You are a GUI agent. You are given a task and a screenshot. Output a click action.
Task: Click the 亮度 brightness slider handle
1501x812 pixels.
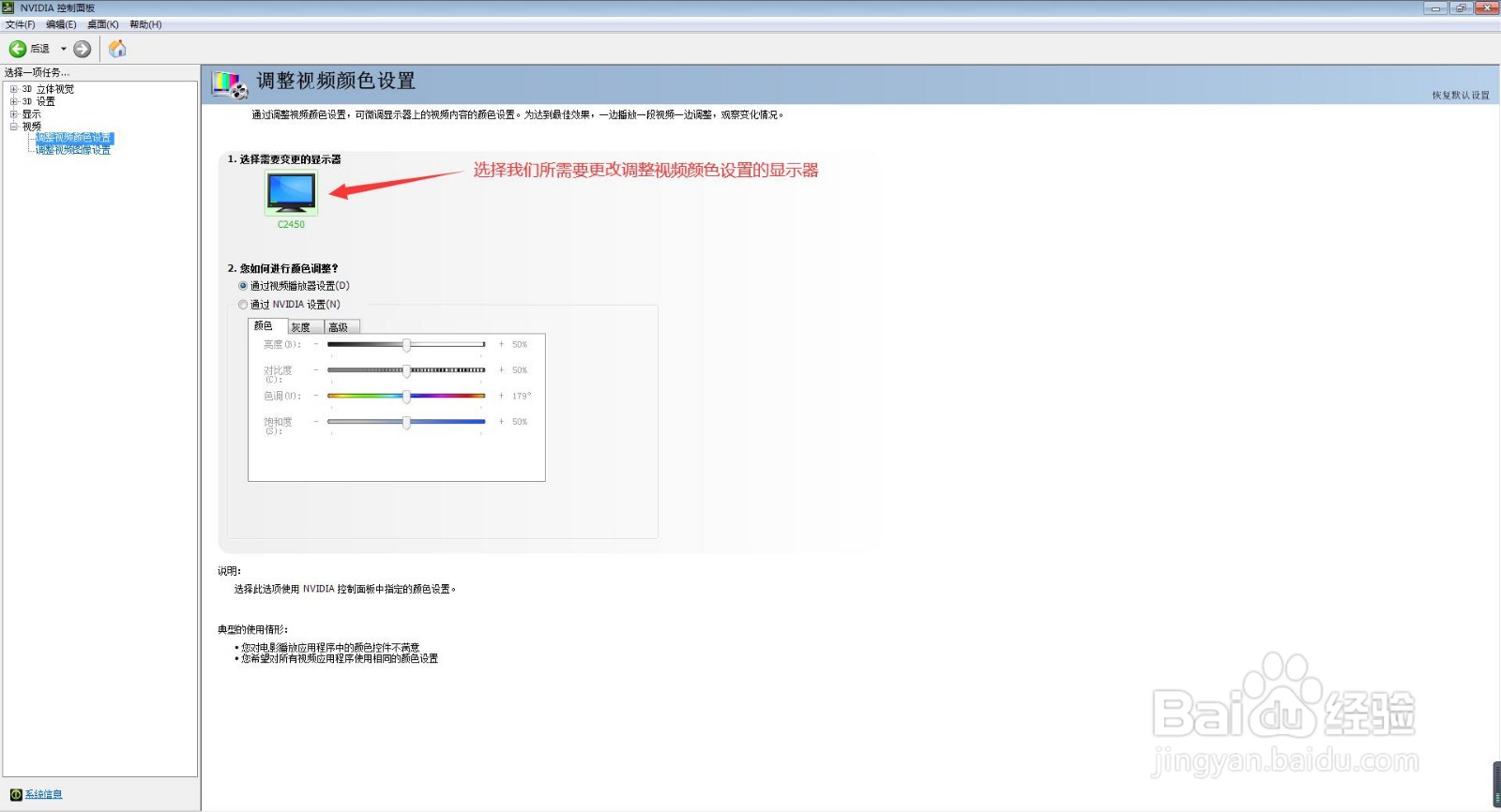click(x=406, y=345)
